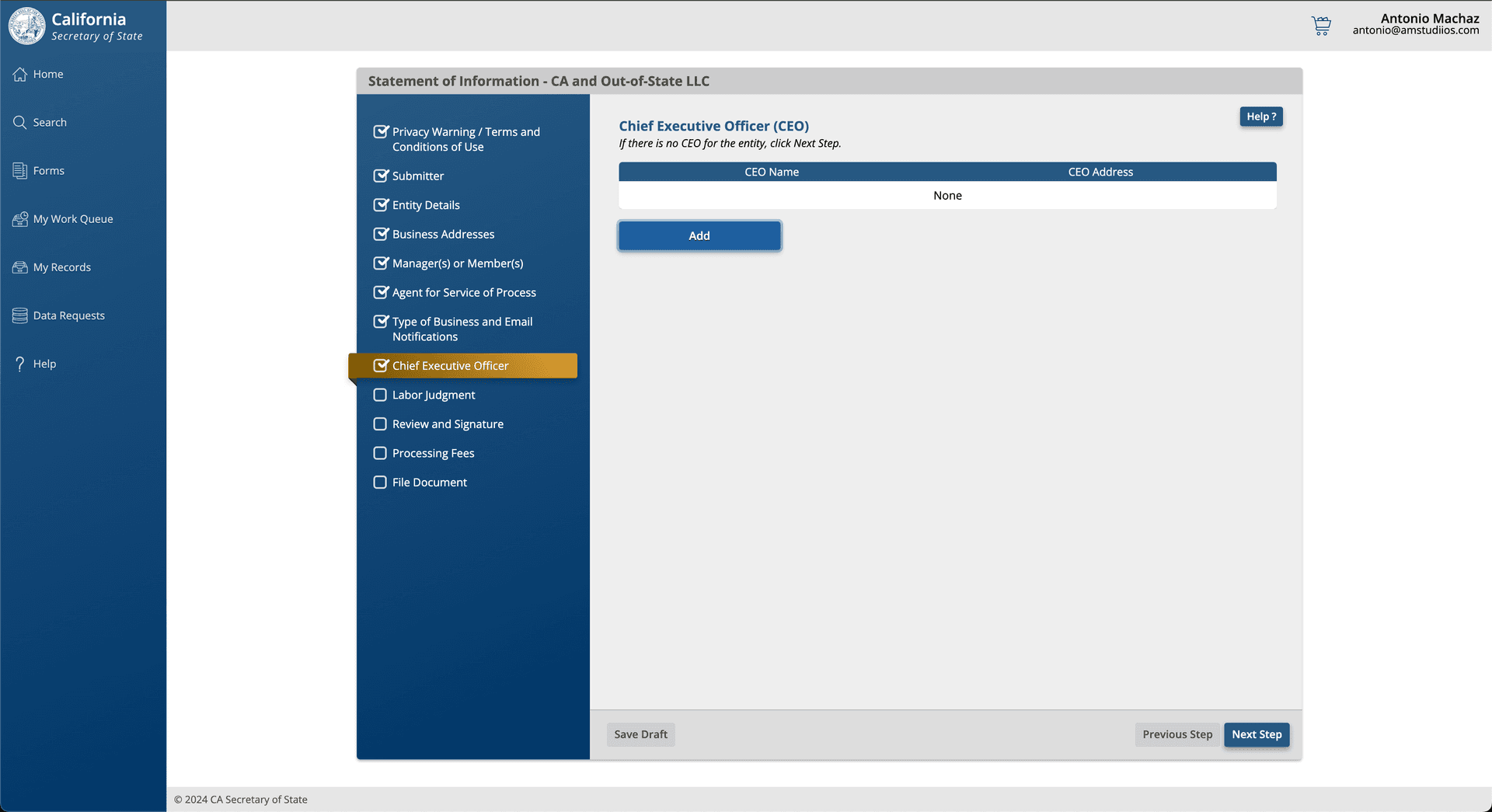Screen dimensions: 1492x812
Task: Click the Help question mark icon
Action: click(20, 364)
